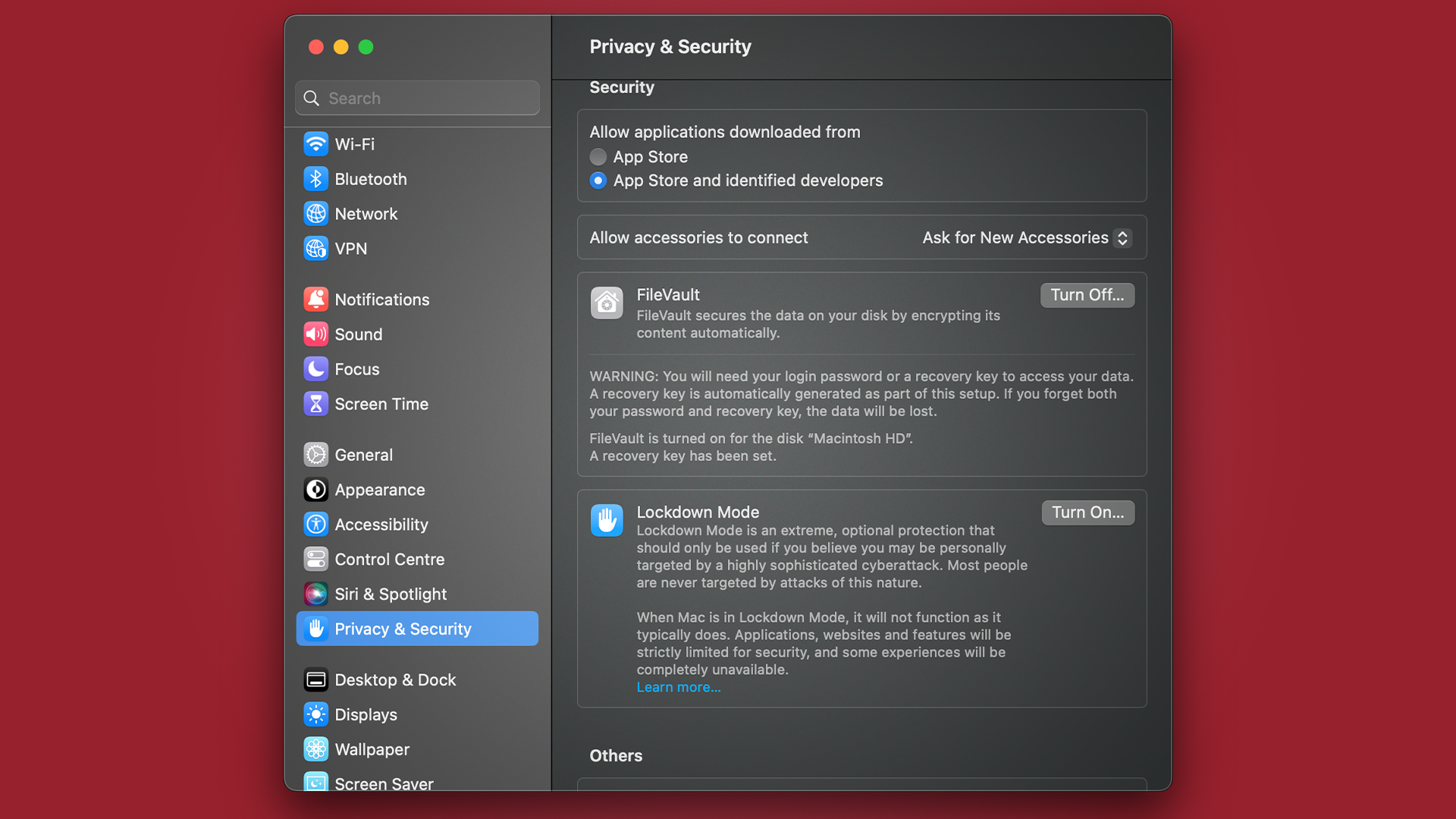Select the Appearance label in sidebar

click(380, 490)
